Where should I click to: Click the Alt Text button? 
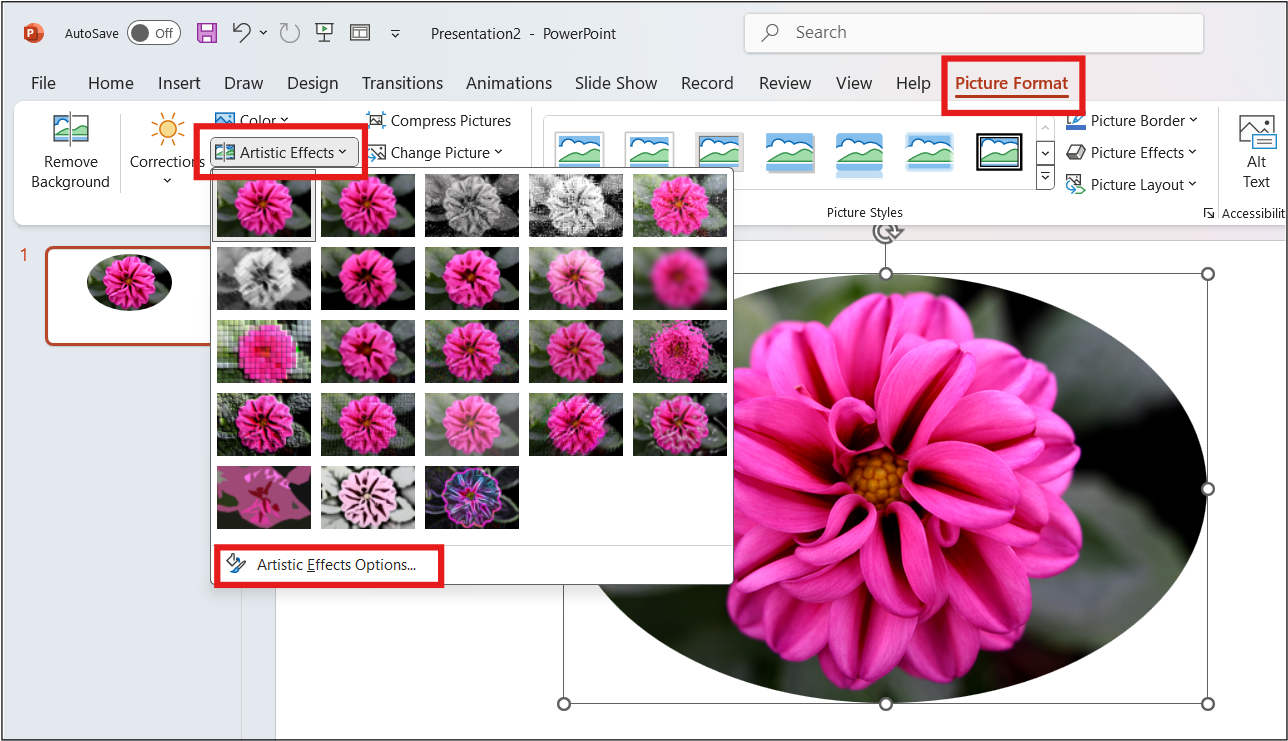point(1257,151)
